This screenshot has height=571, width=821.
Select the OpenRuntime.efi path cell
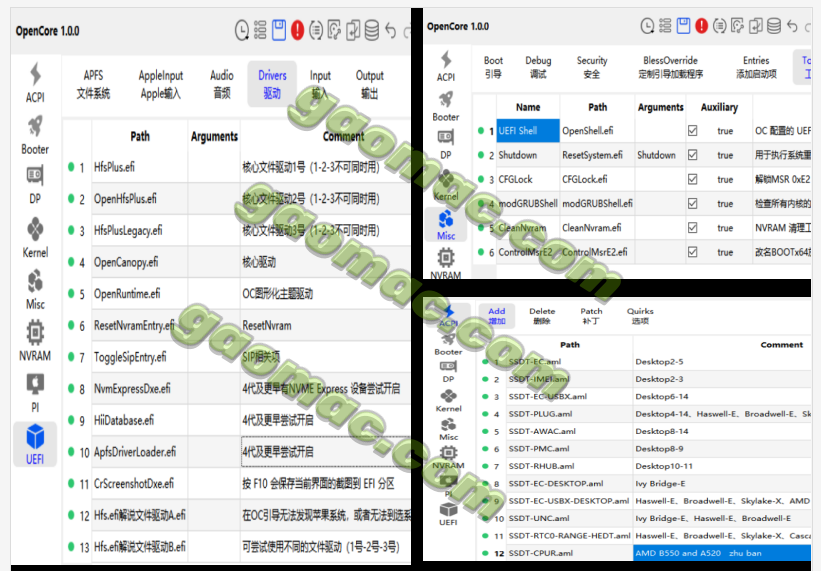point(139,294)
